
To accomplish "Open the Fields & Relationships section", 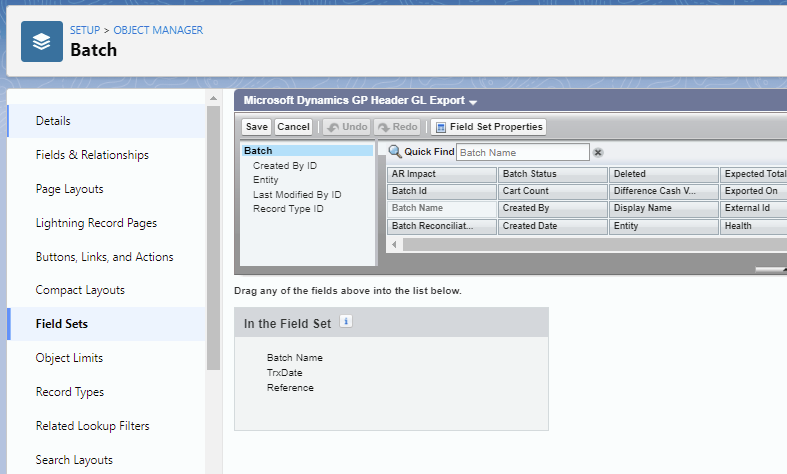I will click(92, 155).
